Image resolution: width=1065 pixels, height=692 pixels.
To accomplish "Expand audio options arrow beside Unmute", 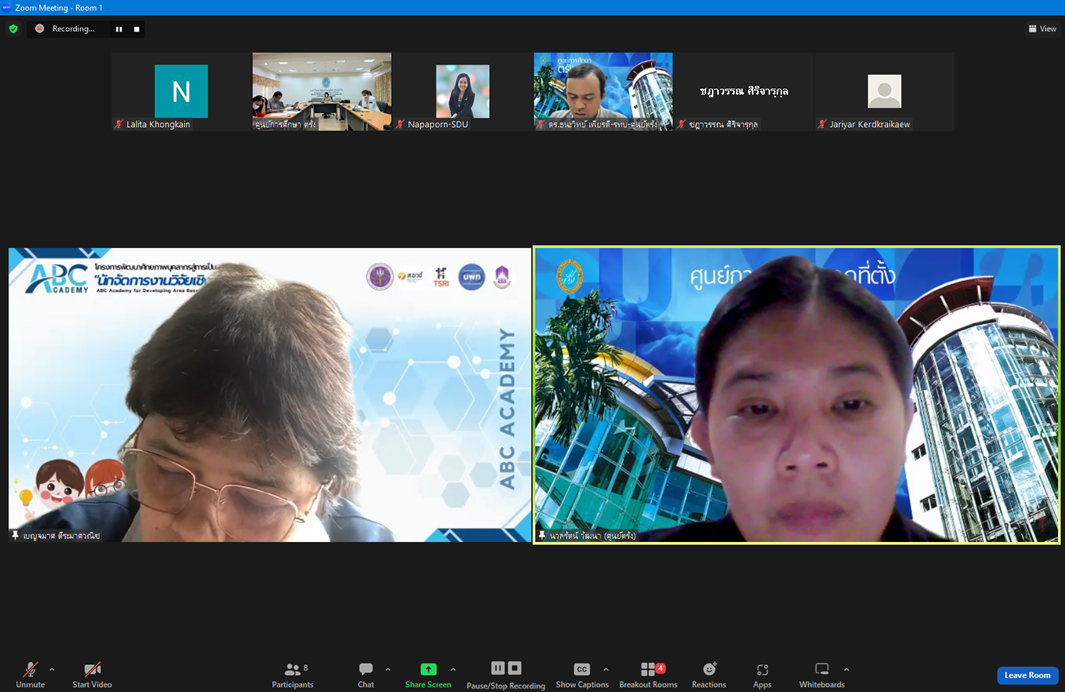I will point(52,670).
